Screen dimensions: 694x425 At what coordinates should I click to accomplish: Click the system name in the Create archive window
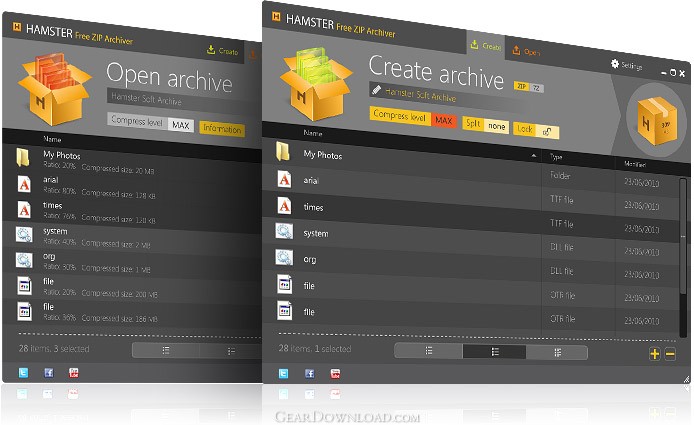point(316,233)
